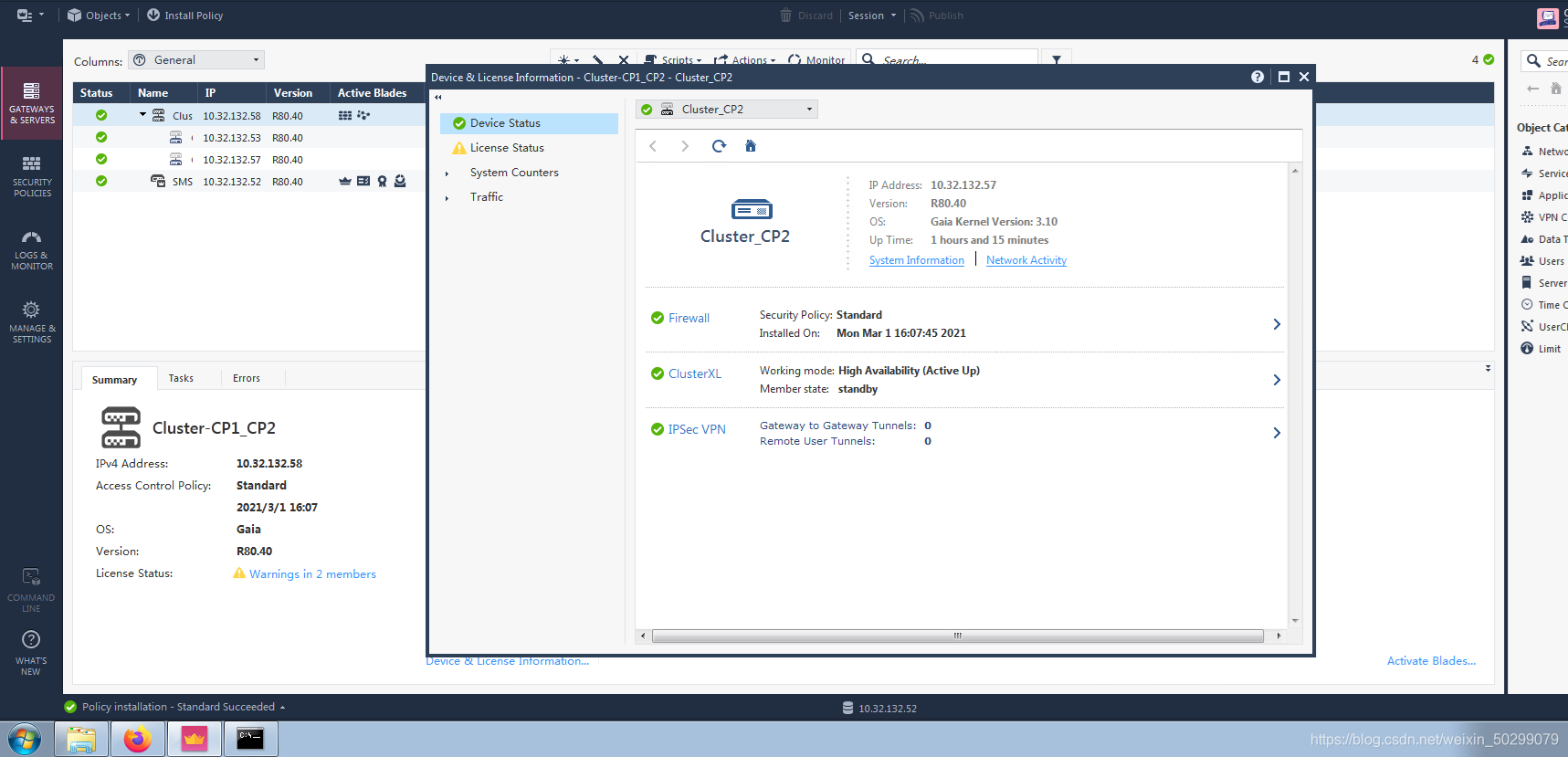
Task: Open the What's New section
Action: 32,653
